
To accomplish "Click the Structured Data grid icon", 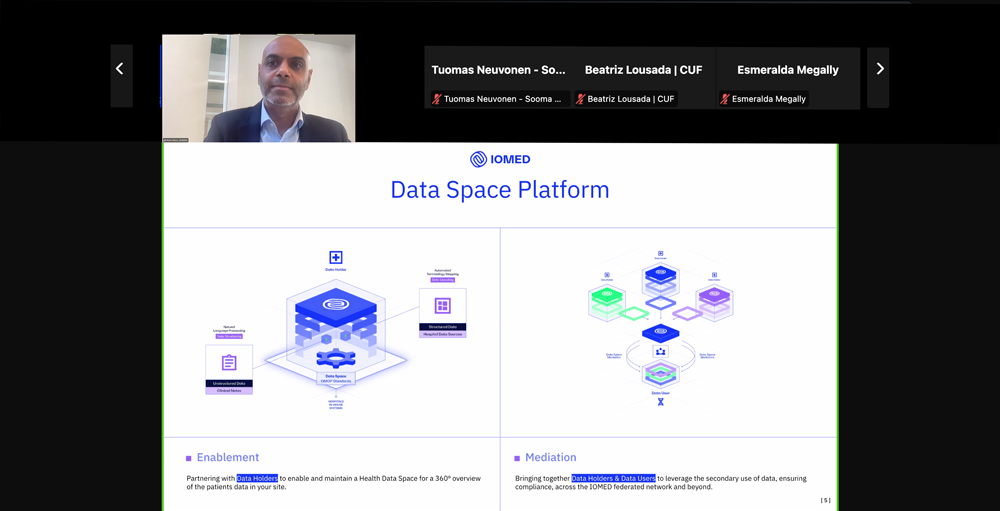I will click(x=442, y=305).
